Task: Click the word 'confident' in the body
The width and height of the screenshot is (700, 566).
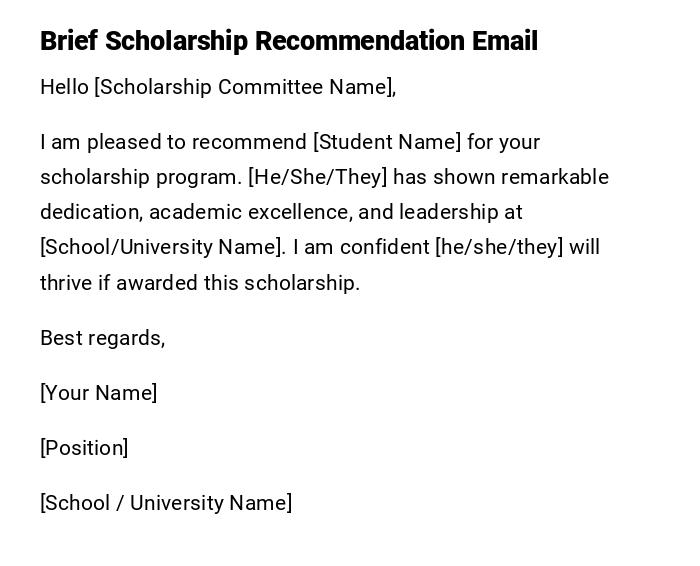Action: (385, 247)
